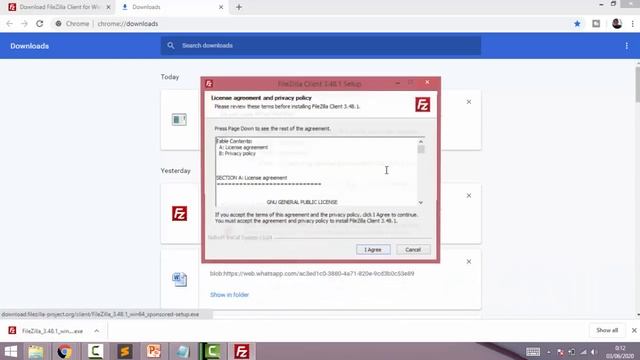The image size is (640, 360).
Task: Click the FileZilla logo in installer header
Action: click(x=423, y=104)
